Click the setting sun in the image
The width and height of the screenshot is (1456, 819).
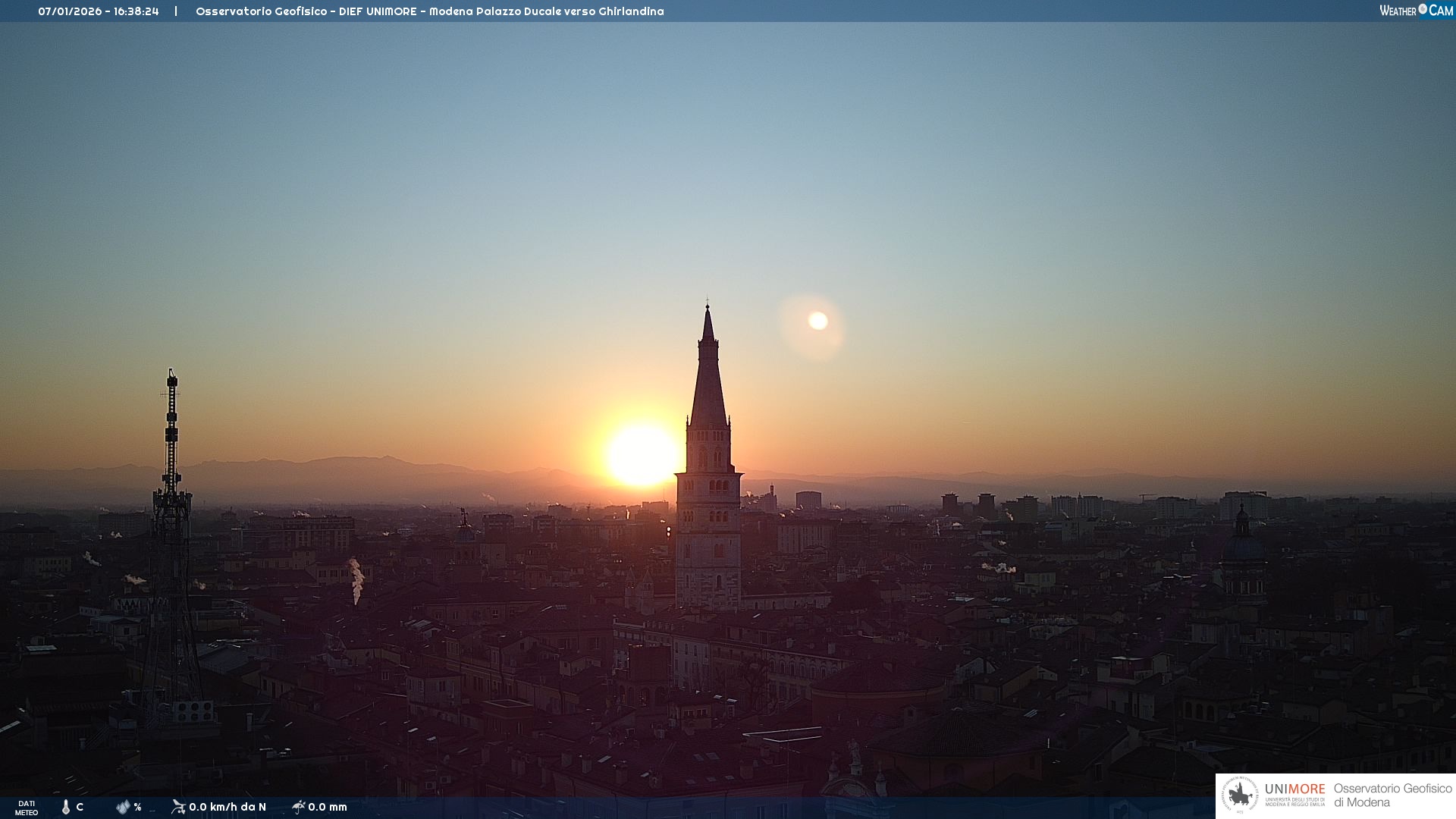[642, 455]
